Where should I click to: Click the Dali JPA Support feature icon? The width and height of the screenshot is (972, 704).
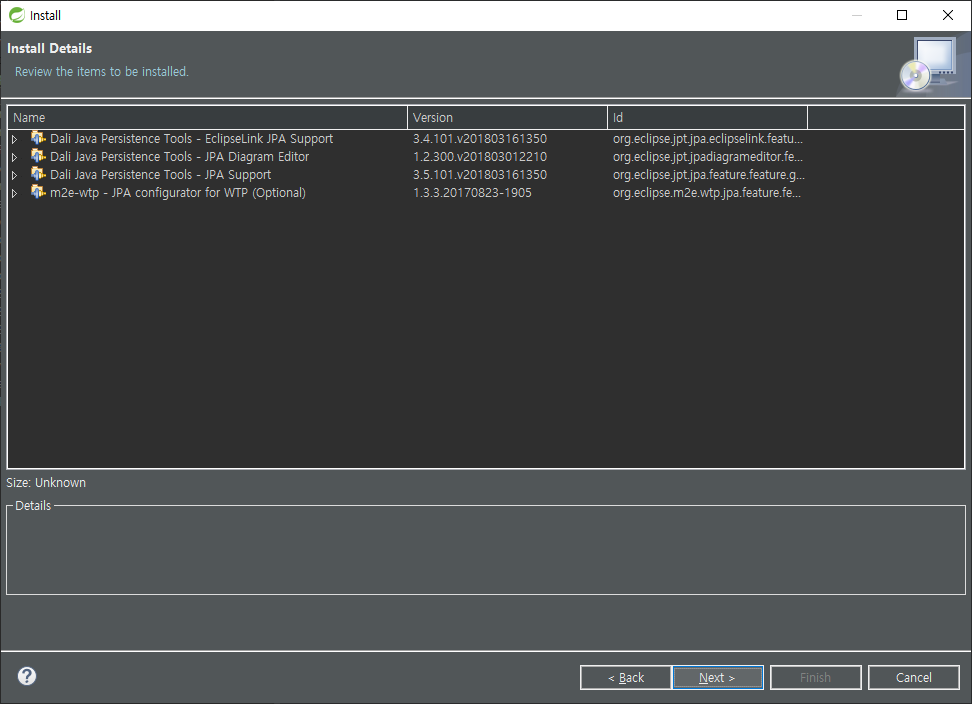point(38,174)
